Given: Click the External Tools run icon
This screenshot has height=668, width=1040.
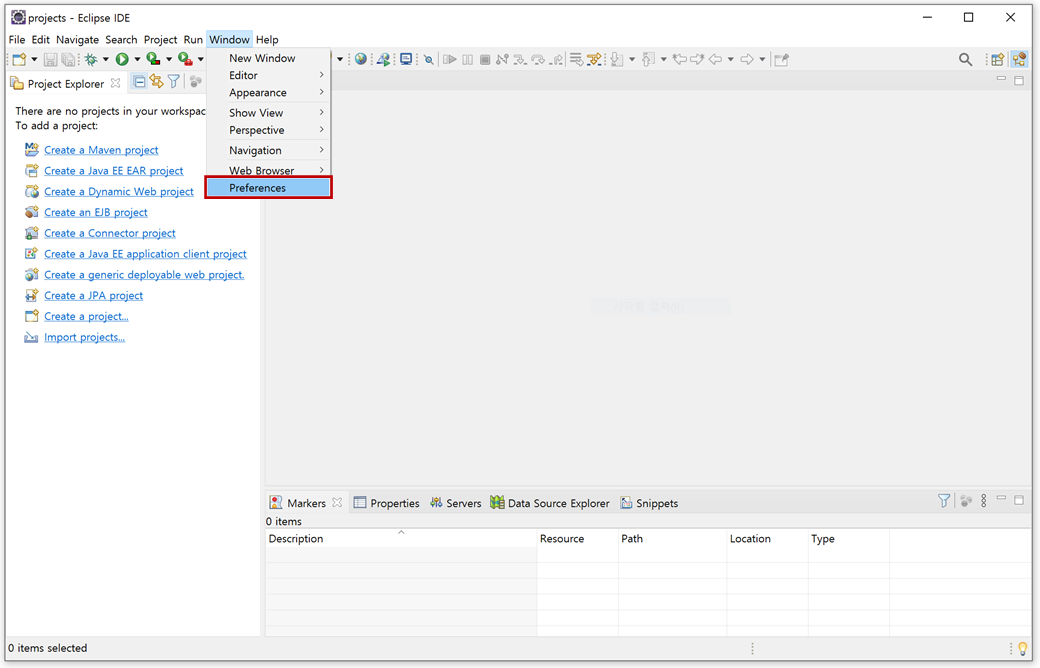Looking at the screenshot, I should coord(185,60).
